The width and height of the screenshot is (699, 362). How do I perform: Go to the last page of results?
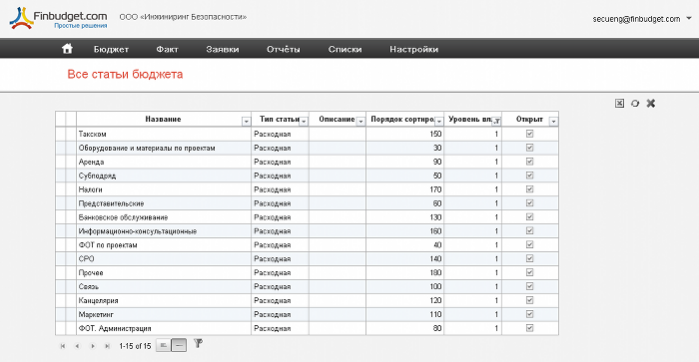[x=107, y=346]
